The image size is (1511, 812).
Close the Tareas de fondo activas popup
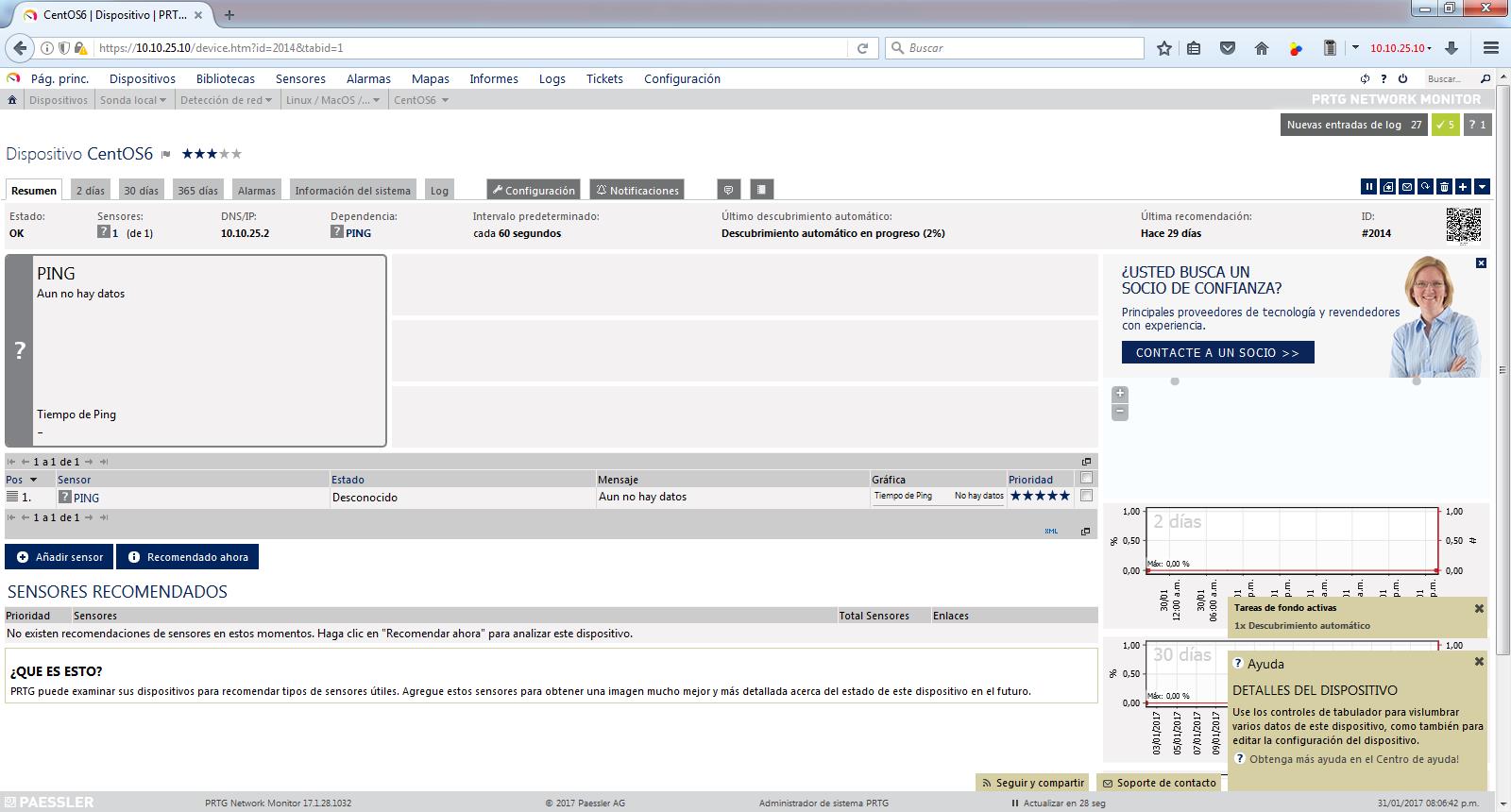(x=1479, y=609)
